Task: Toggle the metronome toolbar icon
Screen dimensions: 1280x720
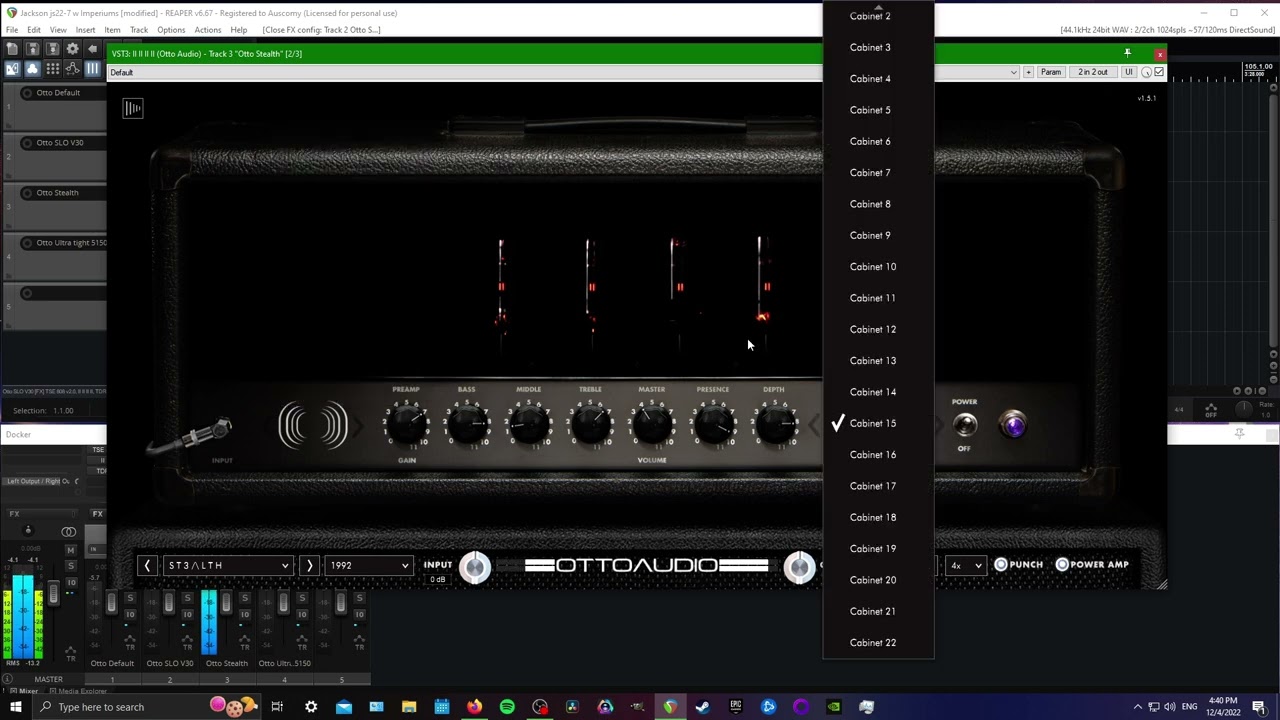Action: pyautogui.click(x=12, y=69)
